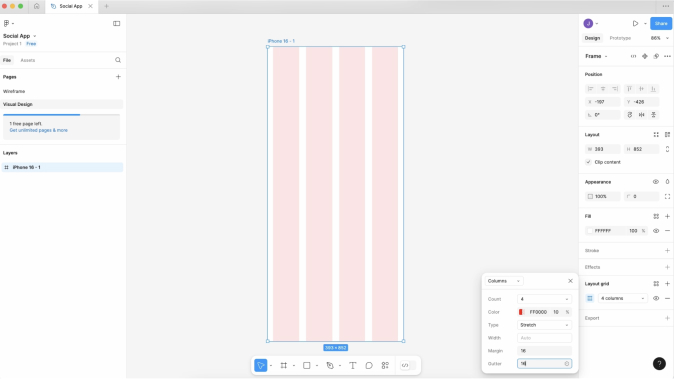Click the Share button

coord(661,23)
